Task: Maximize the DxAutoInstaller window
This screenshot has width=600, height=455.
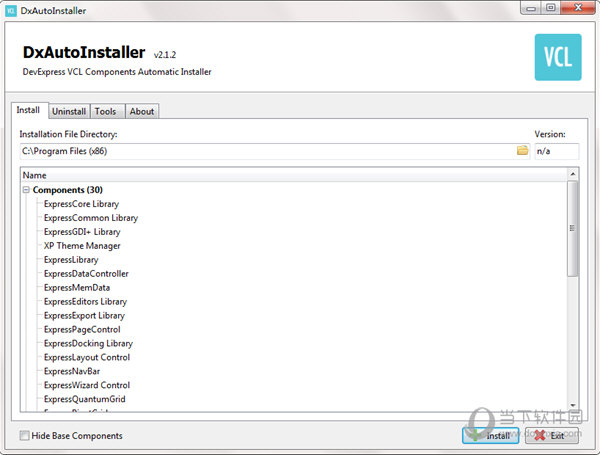Action: [x=551, y=8]
